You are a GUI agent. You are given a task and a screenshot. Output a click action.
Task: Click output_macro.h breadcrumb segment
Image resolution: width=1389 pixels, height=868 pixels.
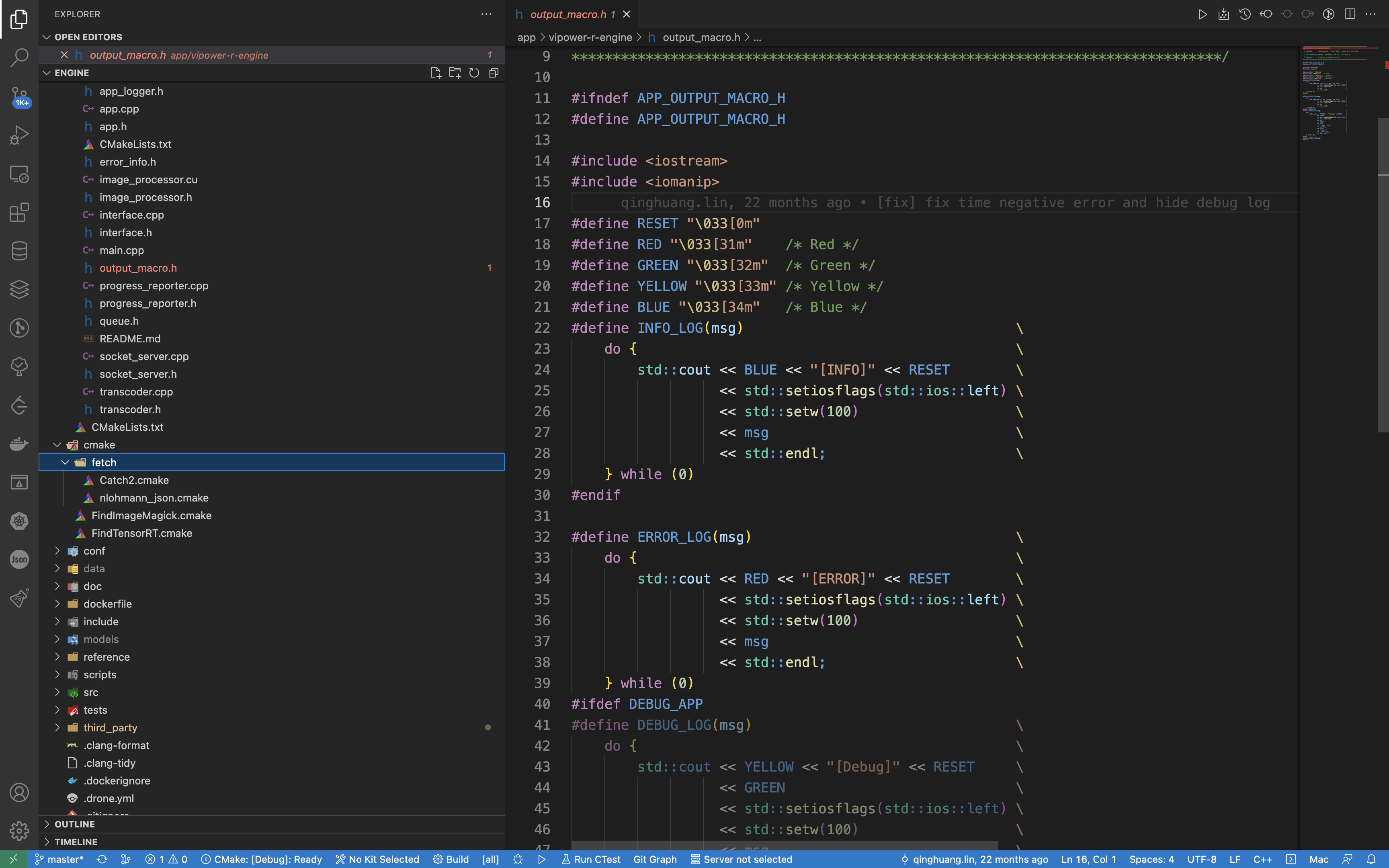pos(701,37)
